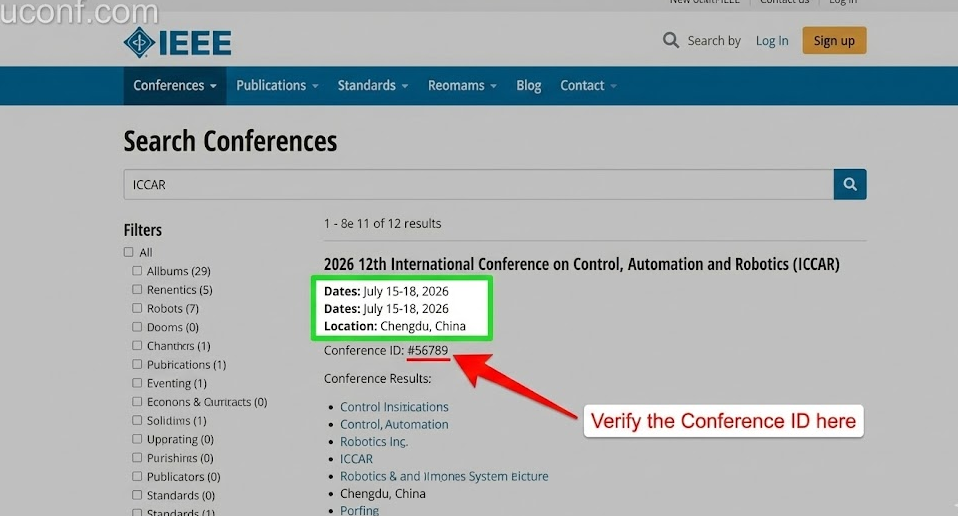Tick the Eventing (1) checkbox
958x516 pixels.
click(x=137, y=382)
